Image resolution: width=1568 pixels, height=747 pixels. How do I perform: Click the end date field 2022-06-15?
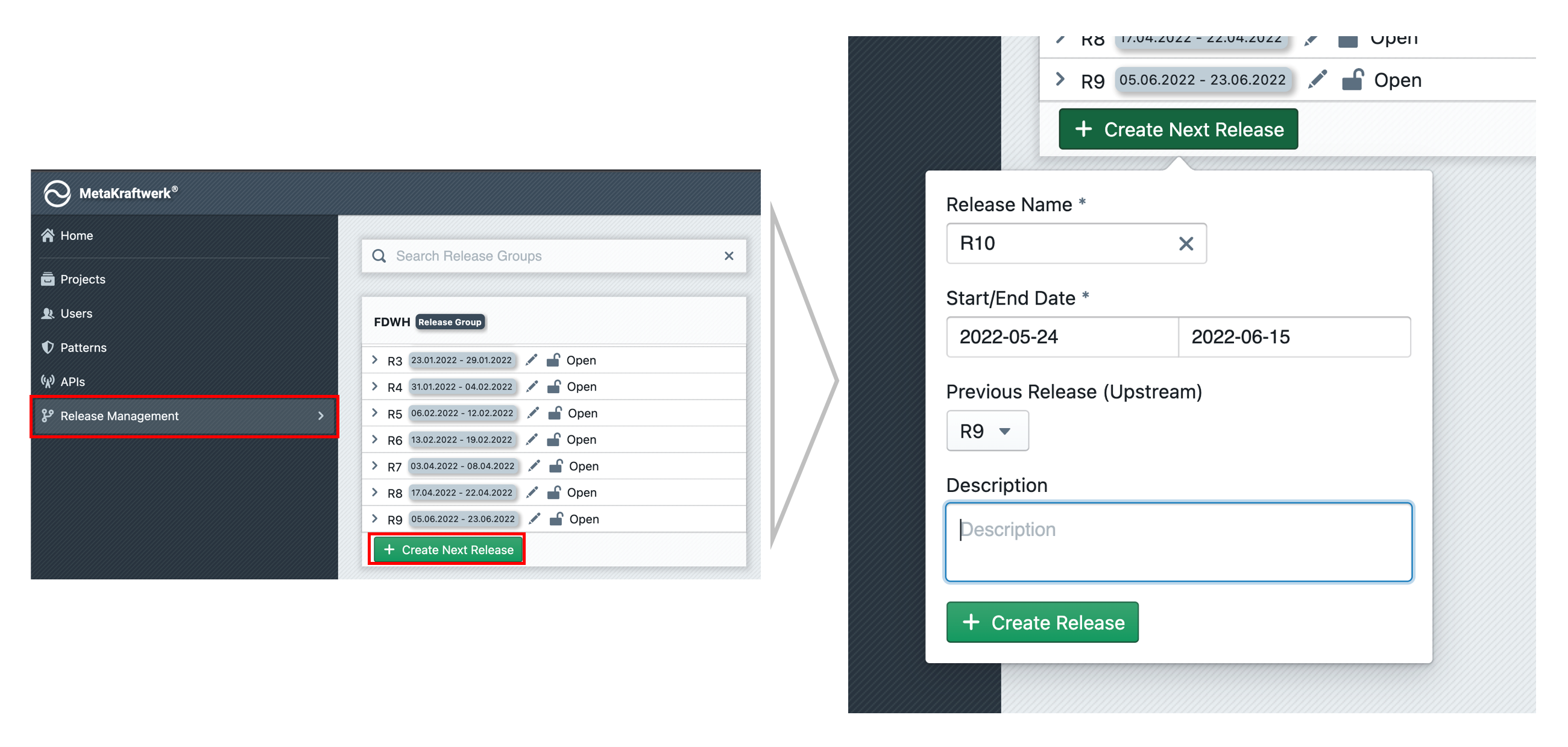(1294, 336)
